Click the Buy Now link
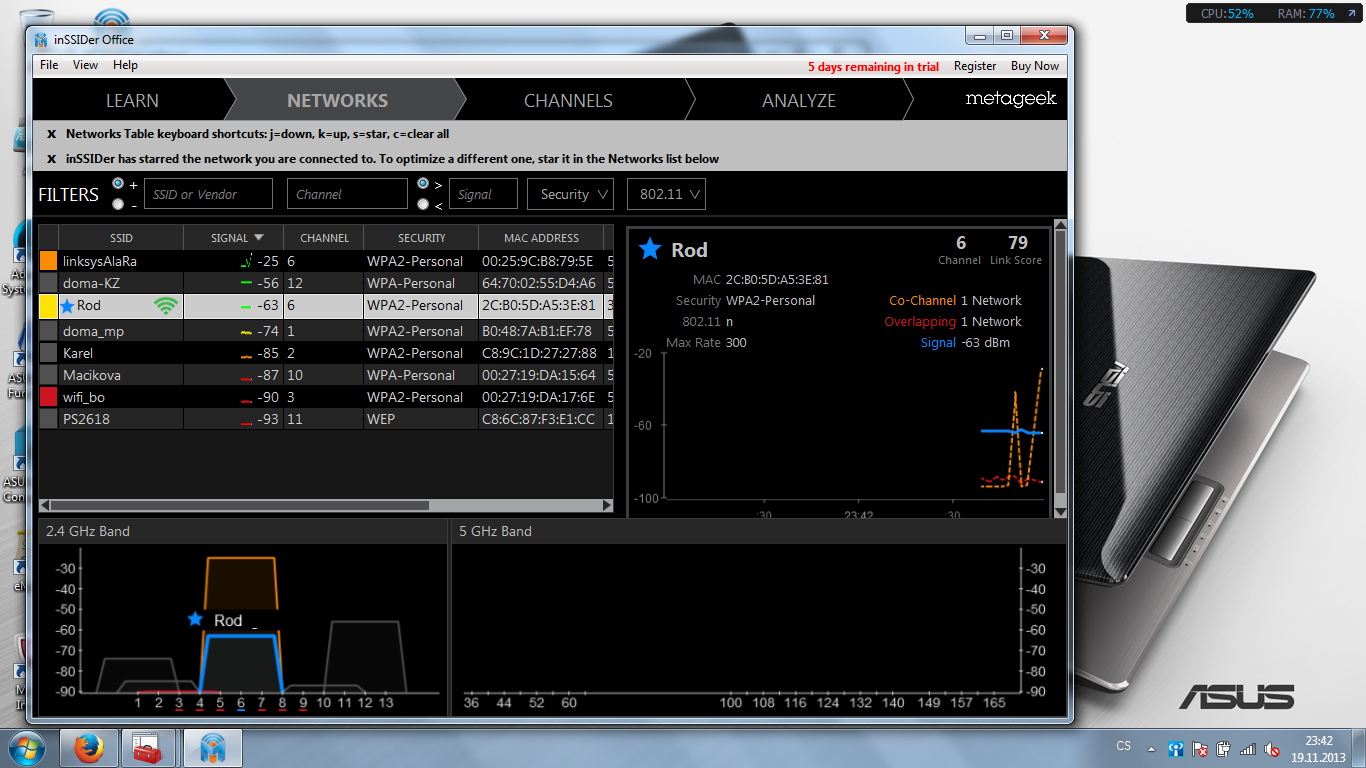 (x=1035, y=66)
